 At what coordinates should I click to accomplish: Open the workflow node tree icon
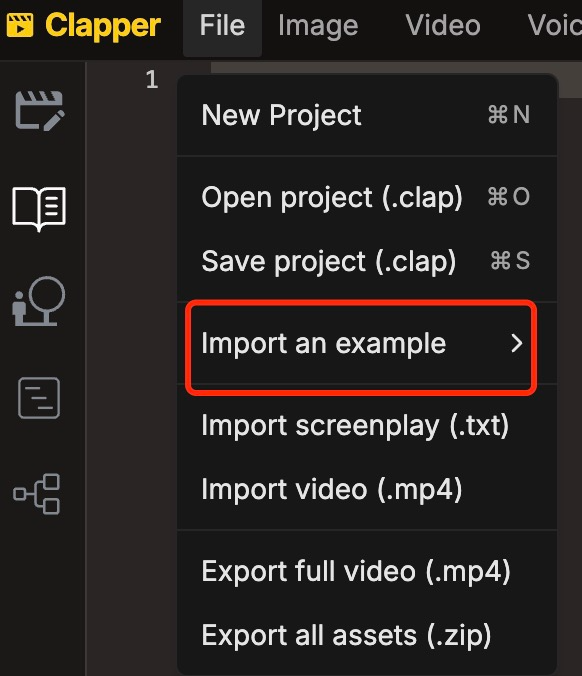coord(37,494)
